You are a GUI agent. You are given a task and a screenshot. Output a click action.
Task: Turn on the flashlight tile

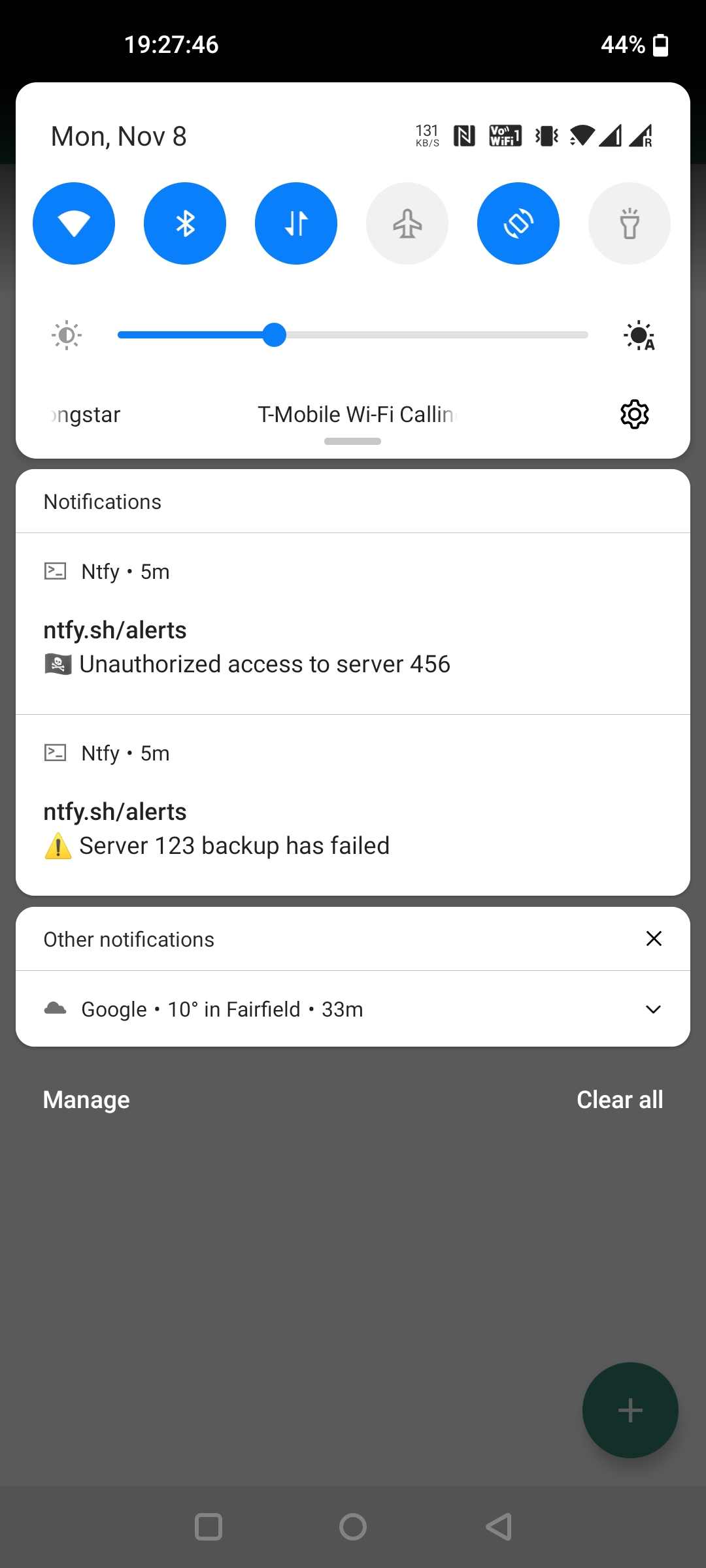click(630, 223)
